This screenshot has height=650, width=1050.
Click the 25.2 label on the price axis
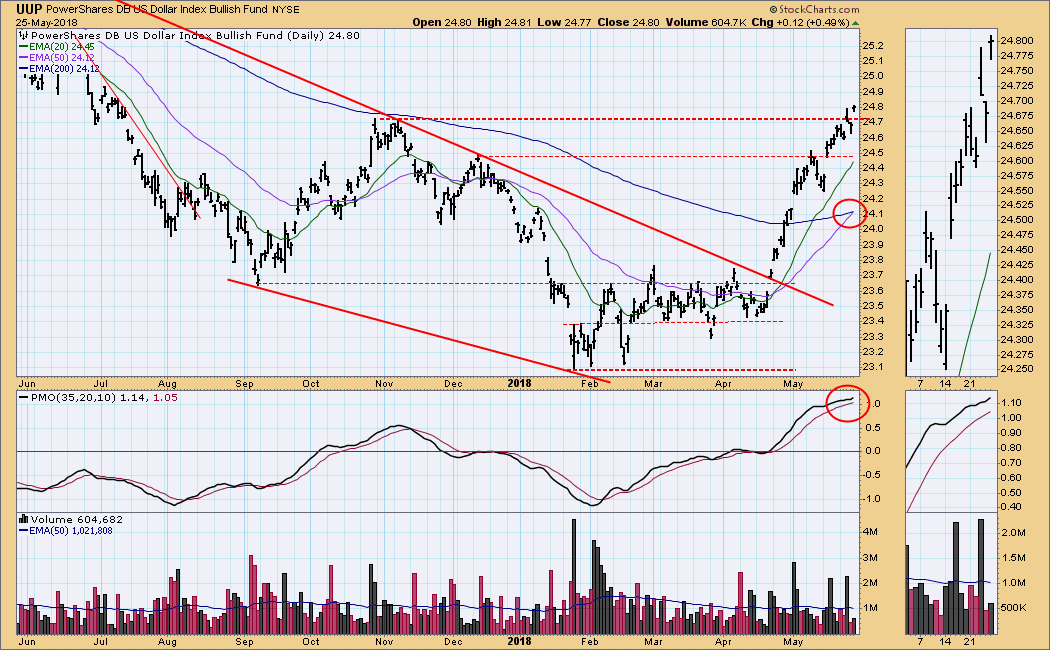click(875, 46)
